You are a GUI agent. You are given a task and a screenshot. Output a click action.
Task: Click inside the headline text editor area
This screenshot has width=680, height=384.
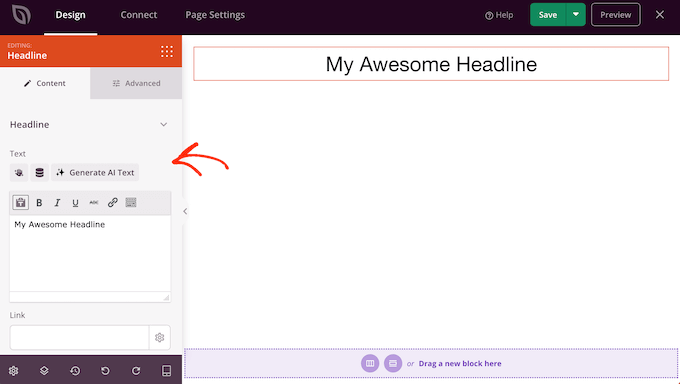[90, 253]
